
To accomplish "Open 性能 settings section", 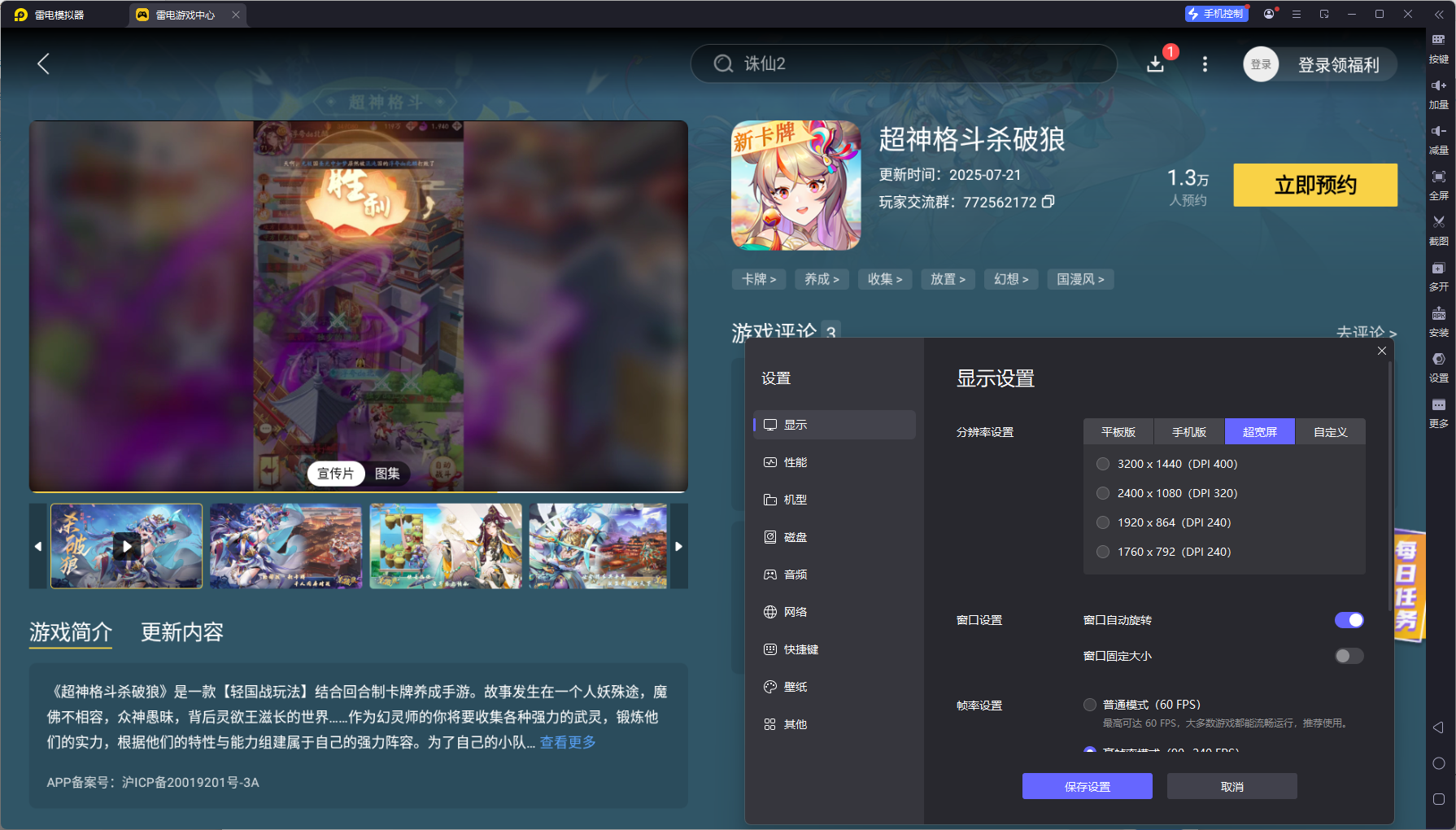I will pyautogui.click(x=834, y=462).
